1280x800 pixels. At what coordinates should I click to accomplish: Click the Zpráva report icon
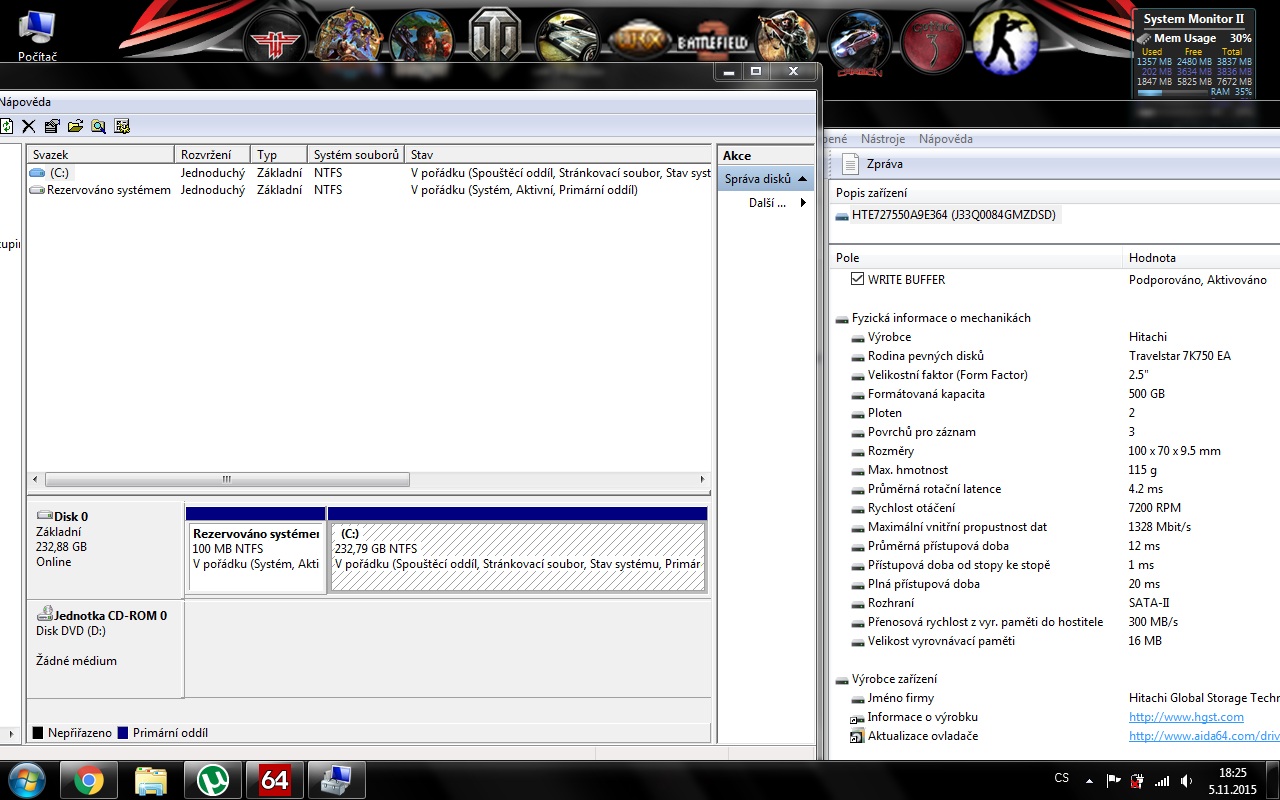850,164
